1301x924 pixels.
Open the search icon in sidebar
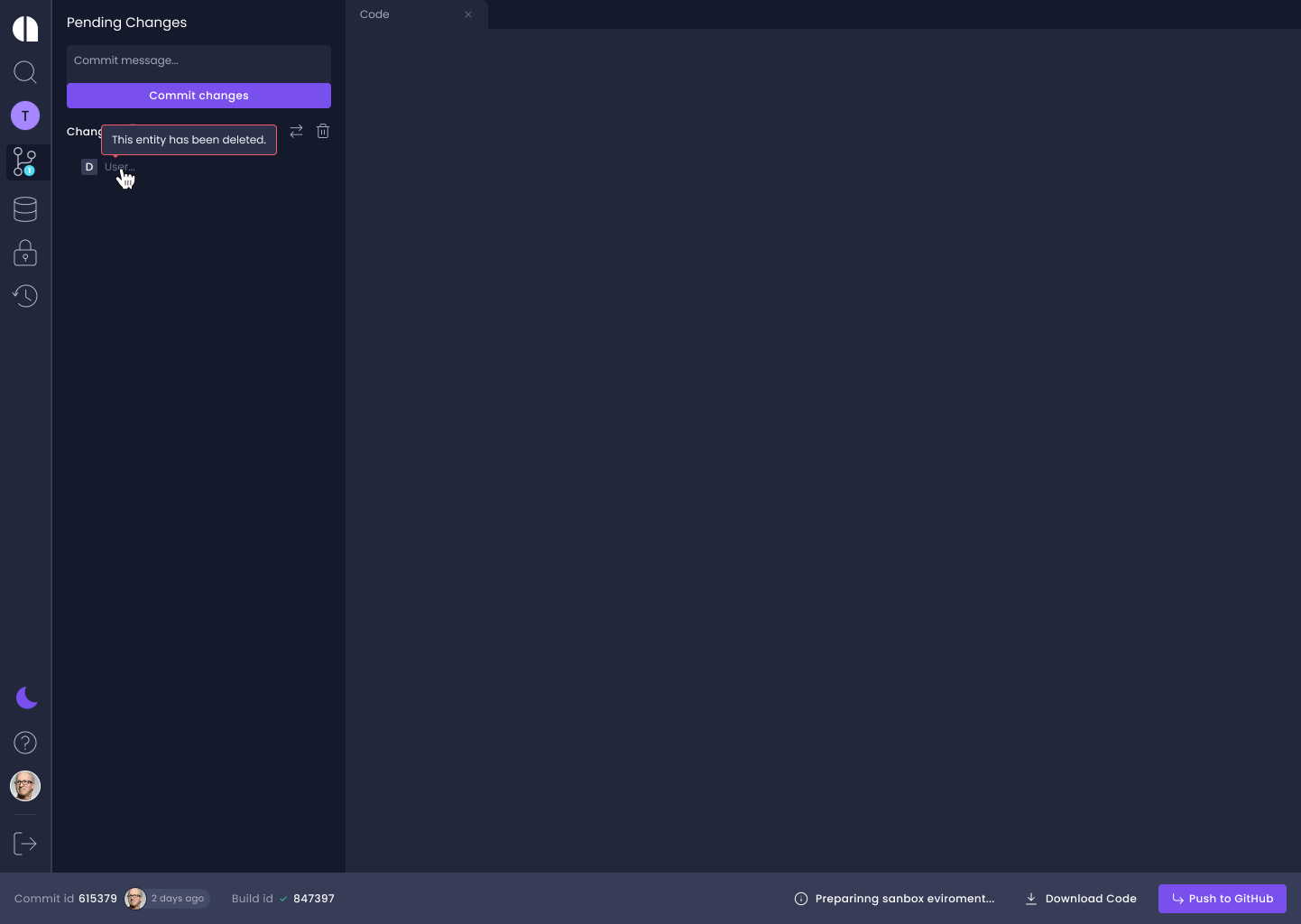(25, 72)
